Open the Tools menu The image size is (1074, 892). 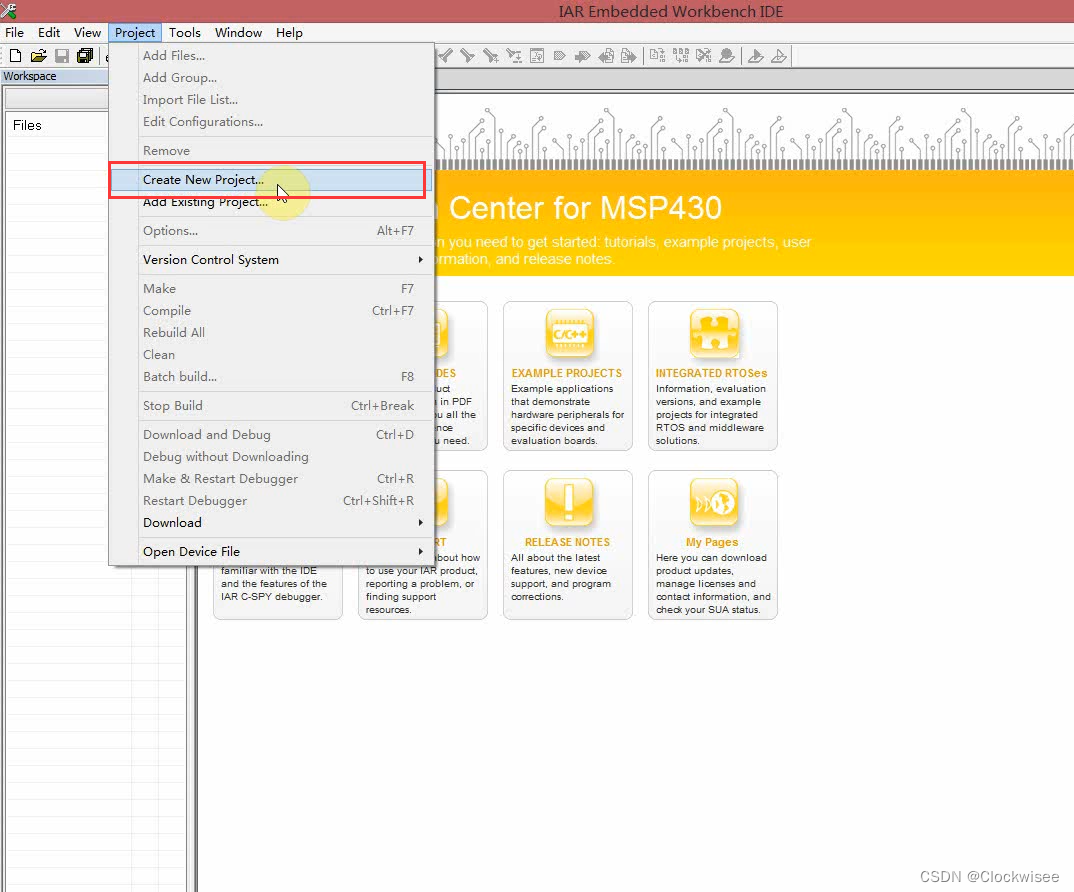(x=185, y=33)
